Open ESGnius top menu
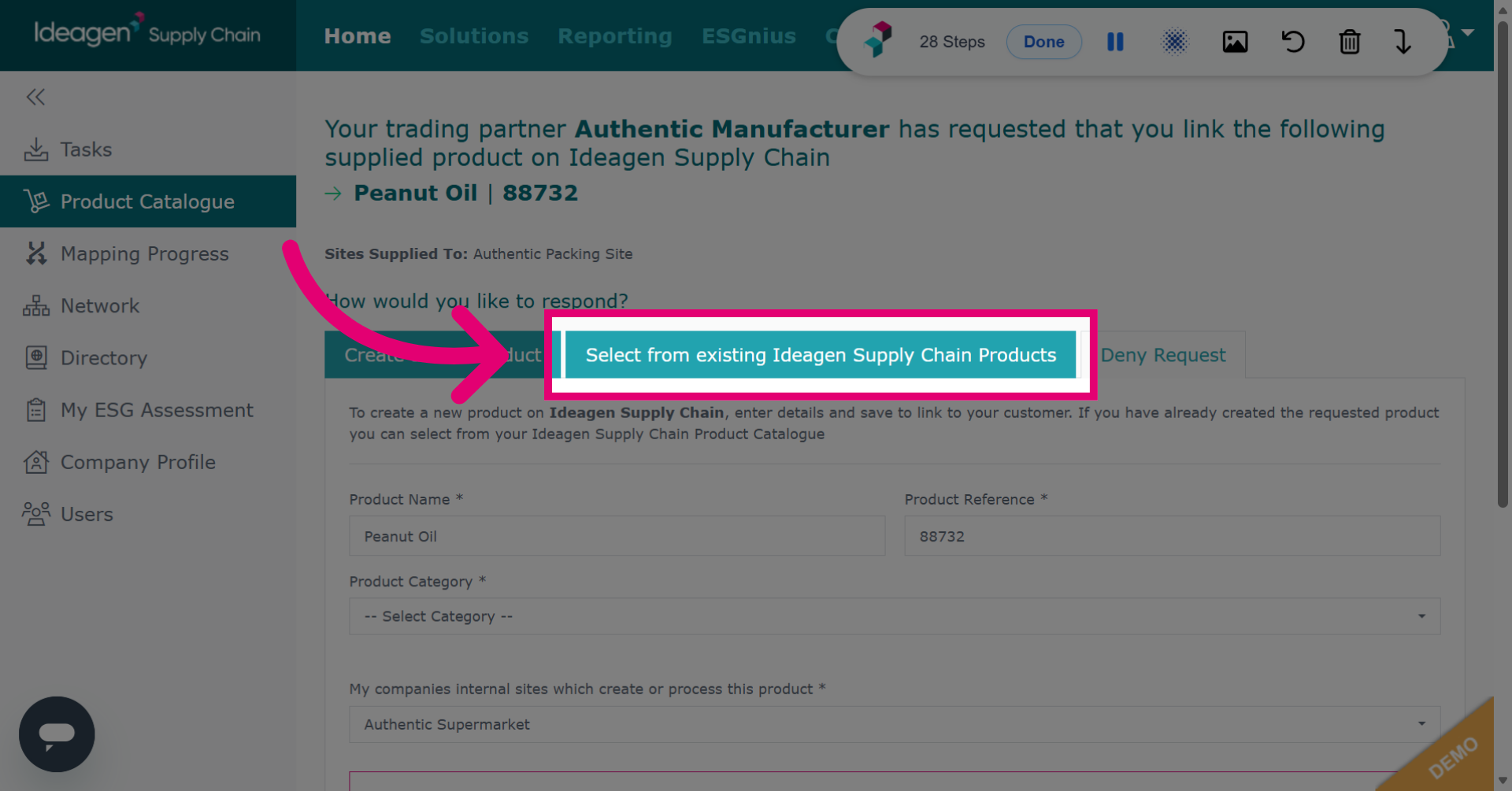The height and width of the screenshot is (791, 1512). pos(749,35)
